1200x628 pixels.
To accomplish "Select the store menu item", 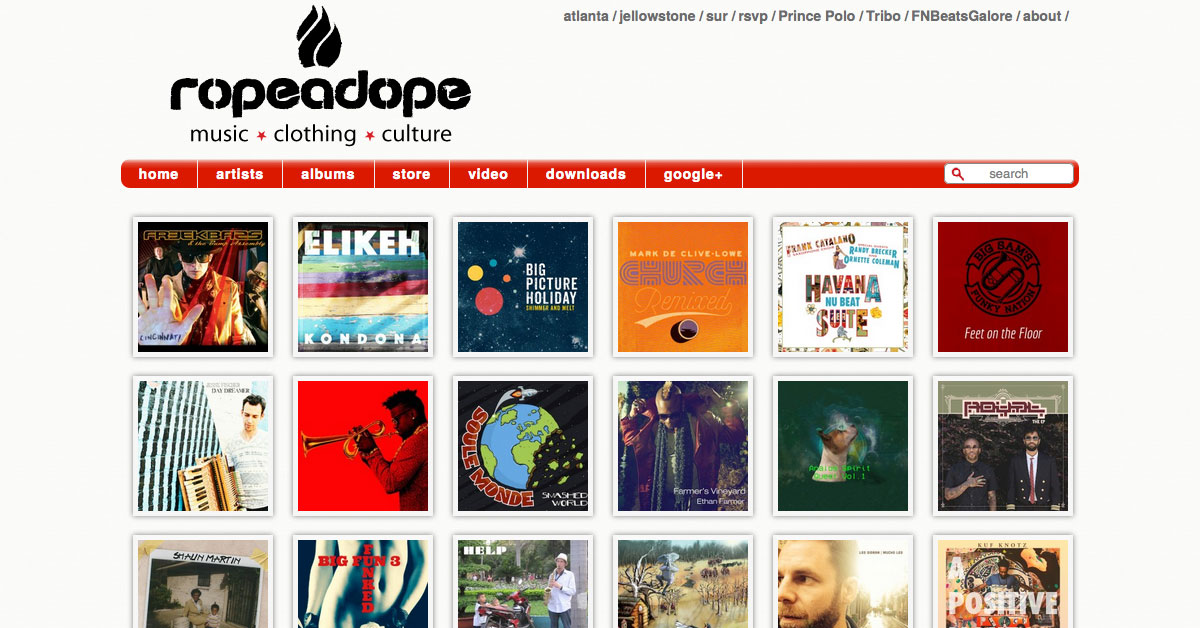I will click(x=411, y=174).
